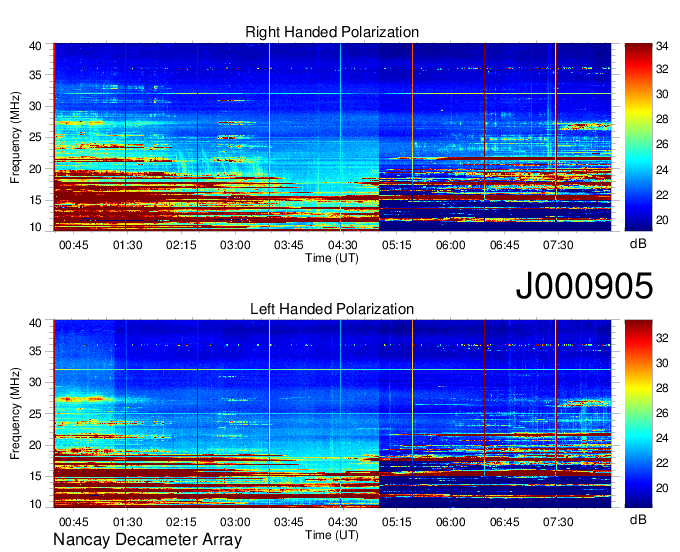Image resolution: width=680 pixels, height=552 pixels.
Task: Click the "Nancay Decameter Array" caption
Action: 147,540
